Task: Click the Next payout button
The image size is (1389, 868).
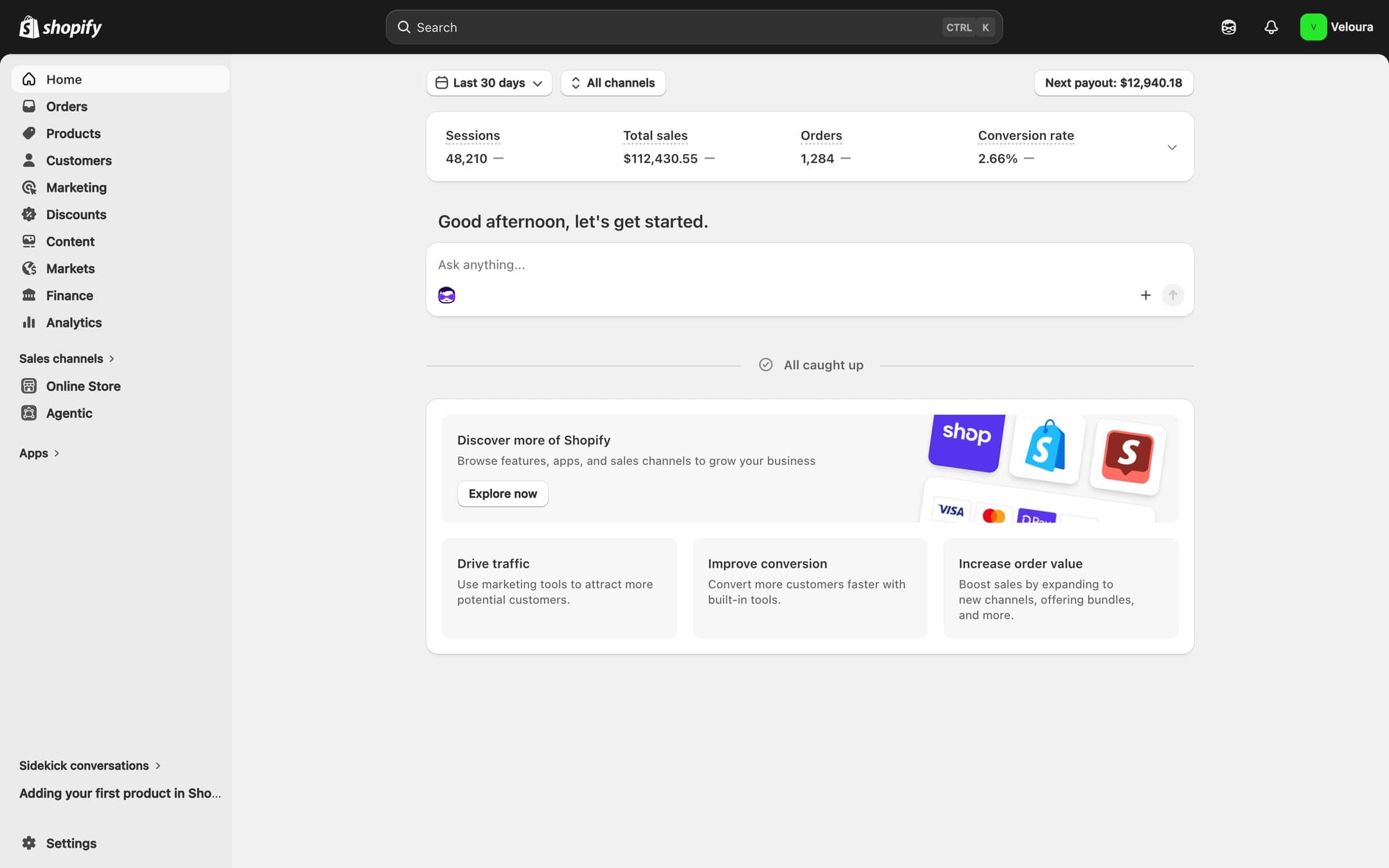Action: [x=1113, y=83]
